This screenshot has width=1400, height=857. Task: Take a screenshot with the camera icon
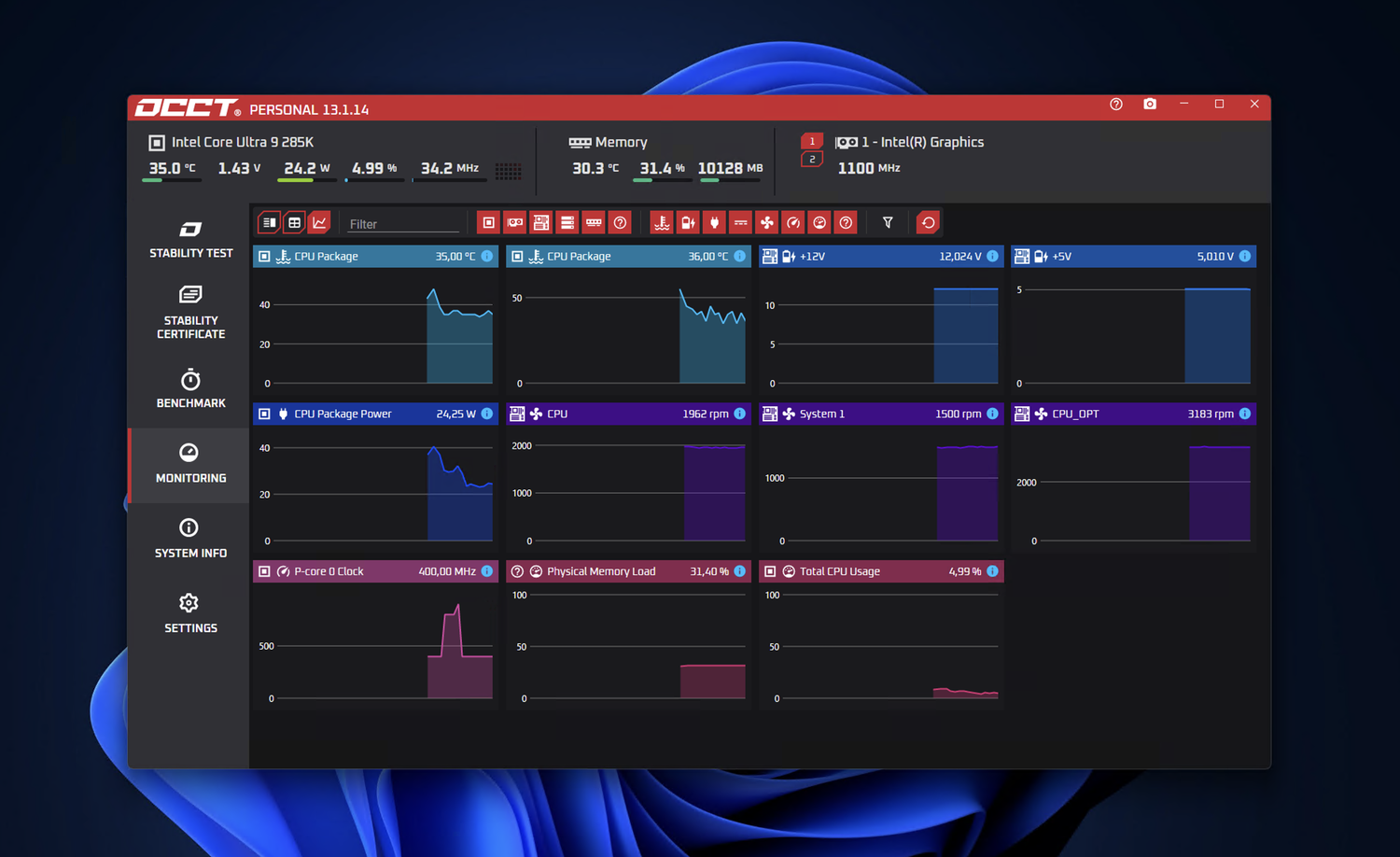[x=1150, y=104]
